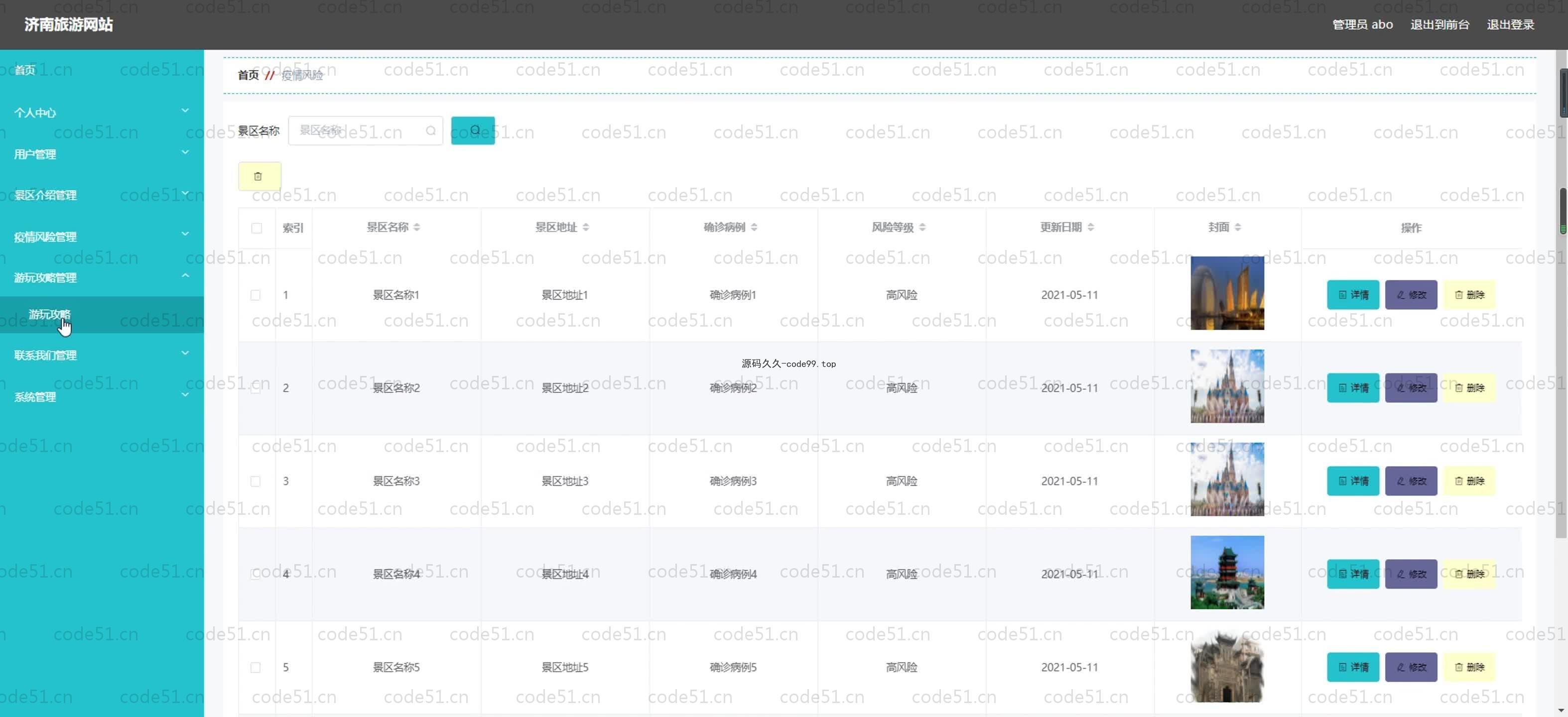Click the cover thumbnail for 景区名称4
This screenshot has width=1568, height=717.
coord(1227,572)
